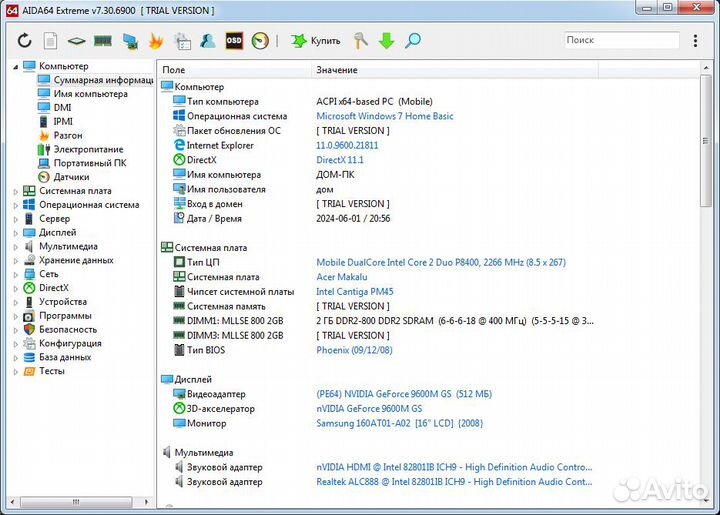
Task: Open Samsung 160AT01-A02 monitor link
Action: [399, 424]
